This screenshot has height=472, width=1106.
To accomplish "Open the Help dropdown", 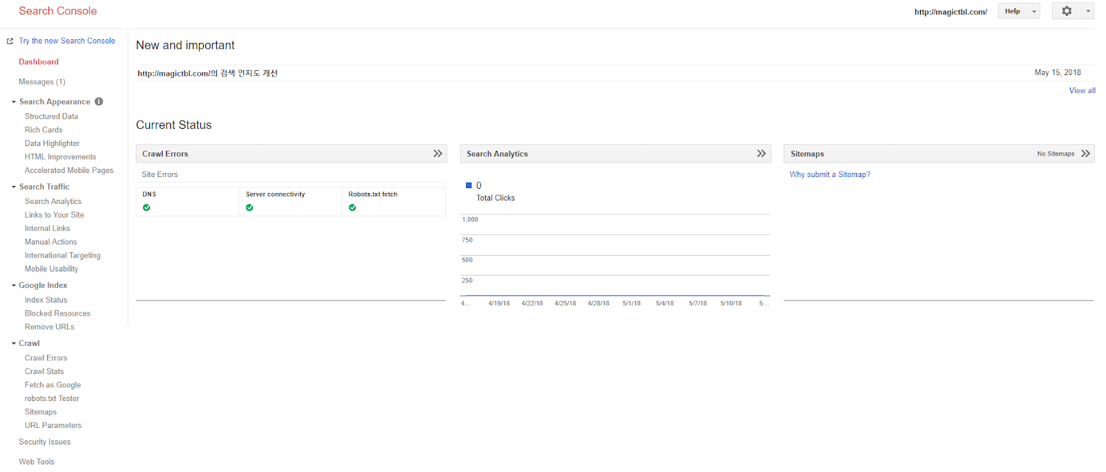I will pos(1019,11).
